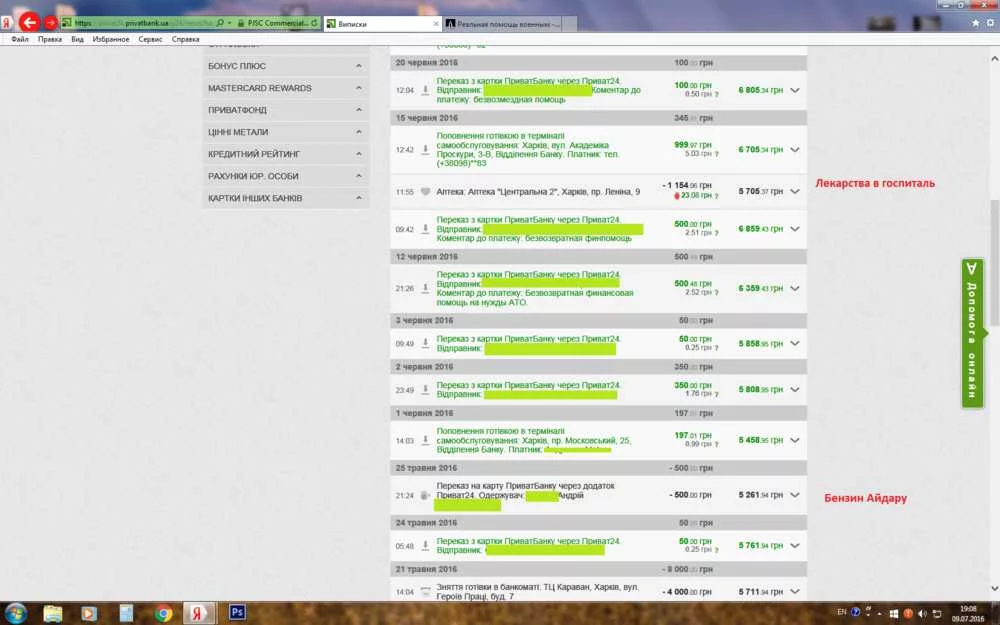Open the Файл menu
The width and height of the screenshot is (1000, 625).
(x=20, y=40)
